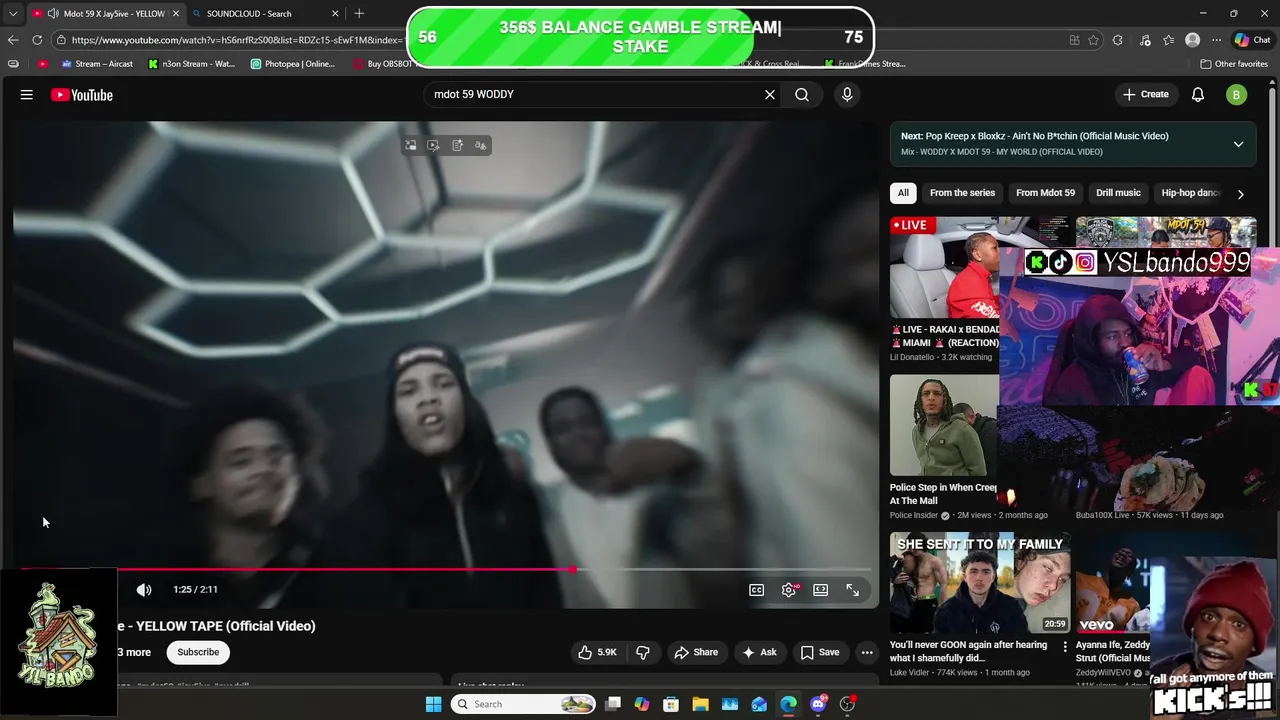Screen dimensions: 1280x720
Task: Click the Create button
Action: (1146, 94)
